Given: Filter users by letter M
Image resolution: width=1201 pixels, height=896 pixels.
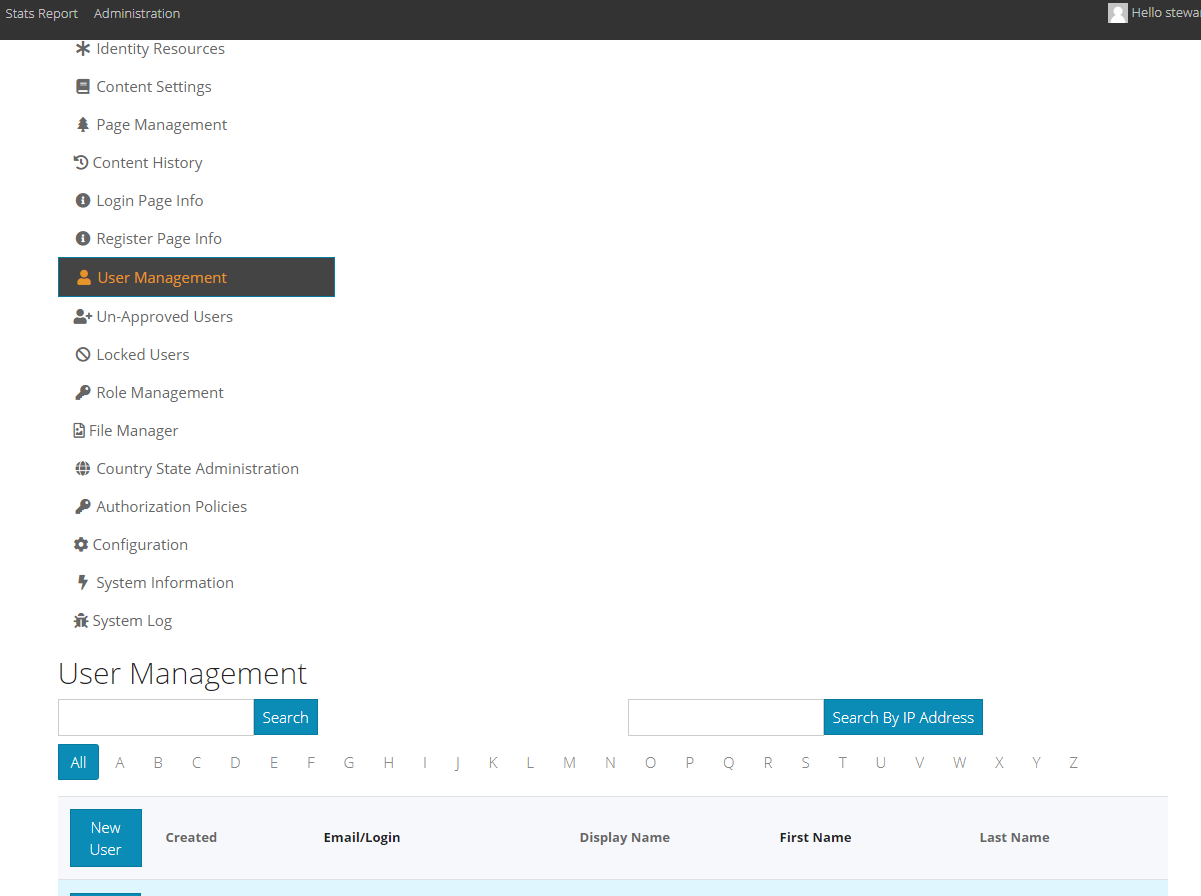Looking at the screenshot, I should [569, 762].
